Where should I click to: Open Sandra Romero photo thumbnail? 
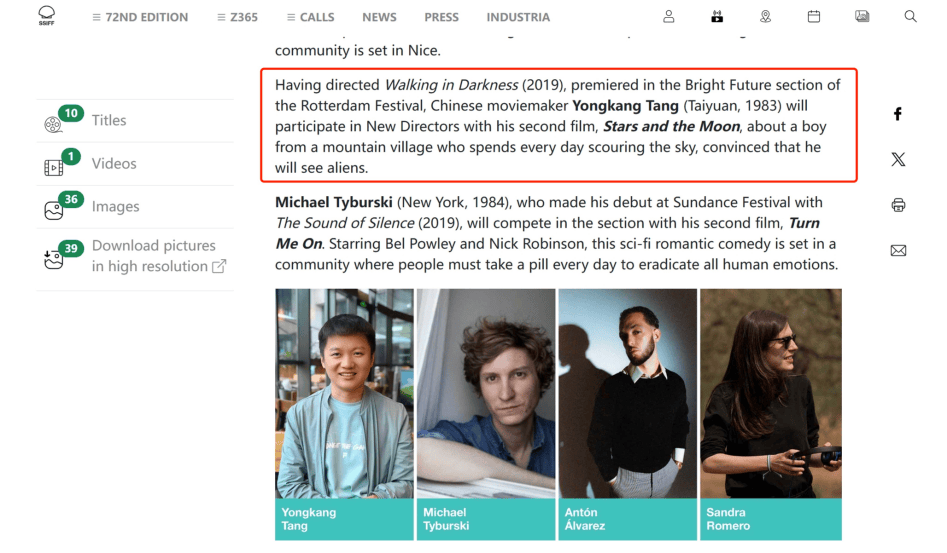(771, 394)
